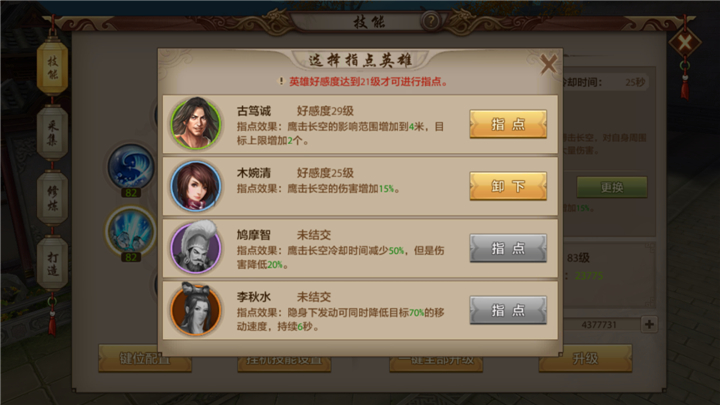Select 李秋水 hero avatar
Viewport: 720px width, 405px height.
point(196,309)
